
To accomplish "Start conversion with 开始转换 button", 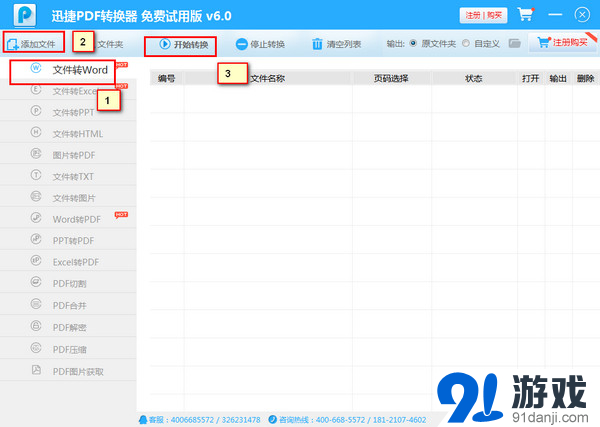I will click(x=184, y=44).
